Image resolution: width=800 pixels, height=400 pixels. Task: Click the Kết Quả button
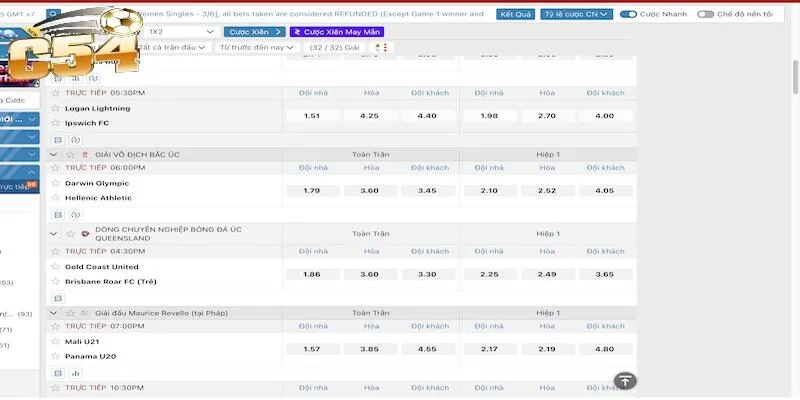[515, 15]
